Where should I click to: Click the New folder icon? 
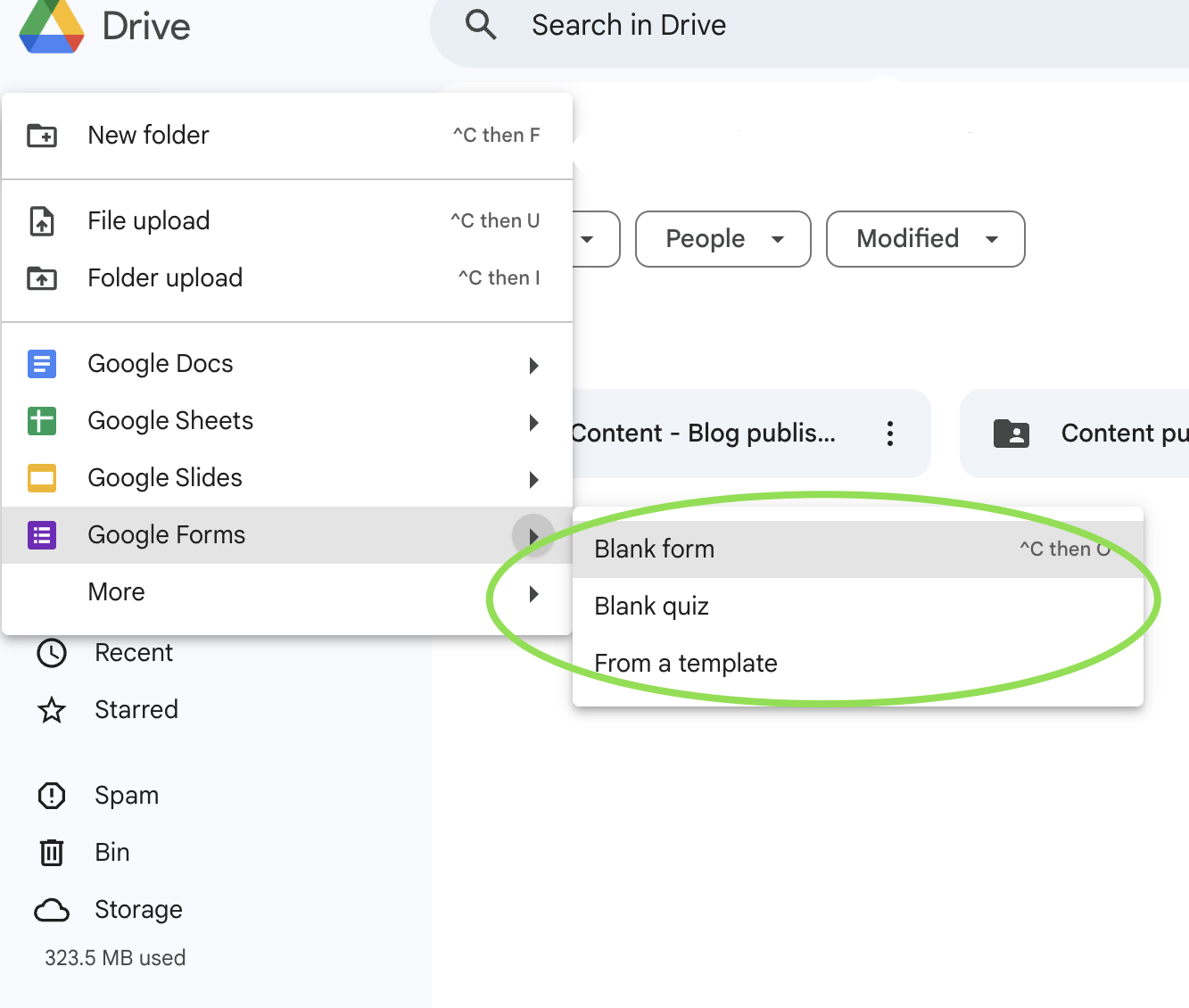(x=42, y=136)
